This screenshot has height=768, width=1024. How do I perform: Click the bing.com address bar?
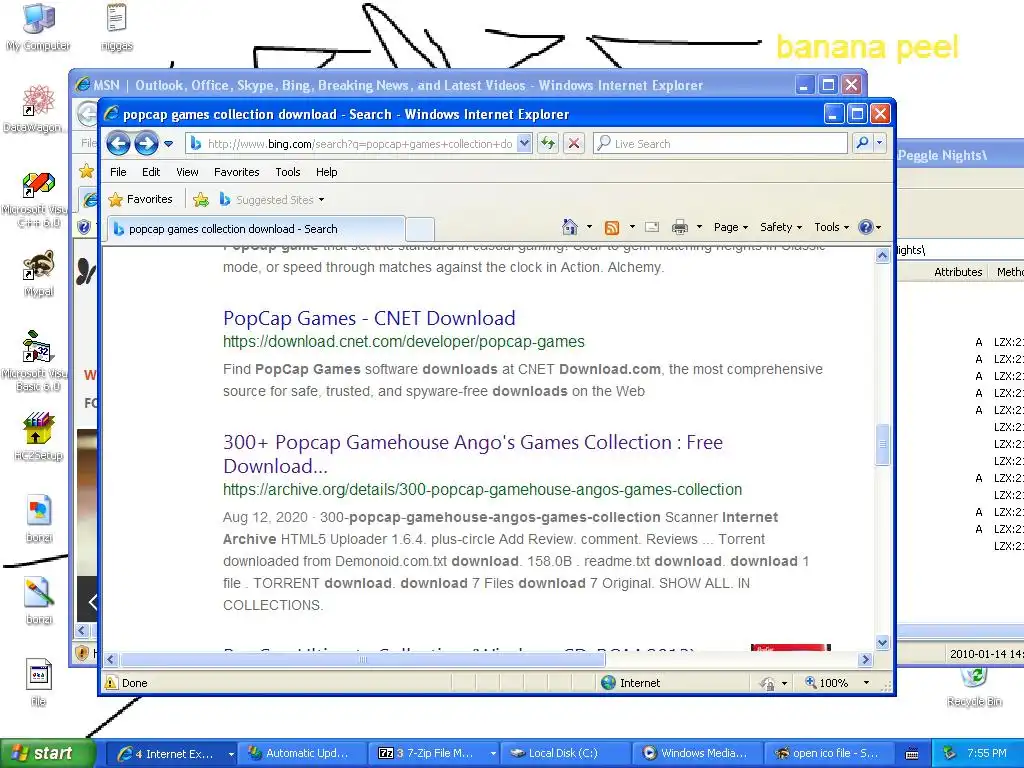(351, 144)
